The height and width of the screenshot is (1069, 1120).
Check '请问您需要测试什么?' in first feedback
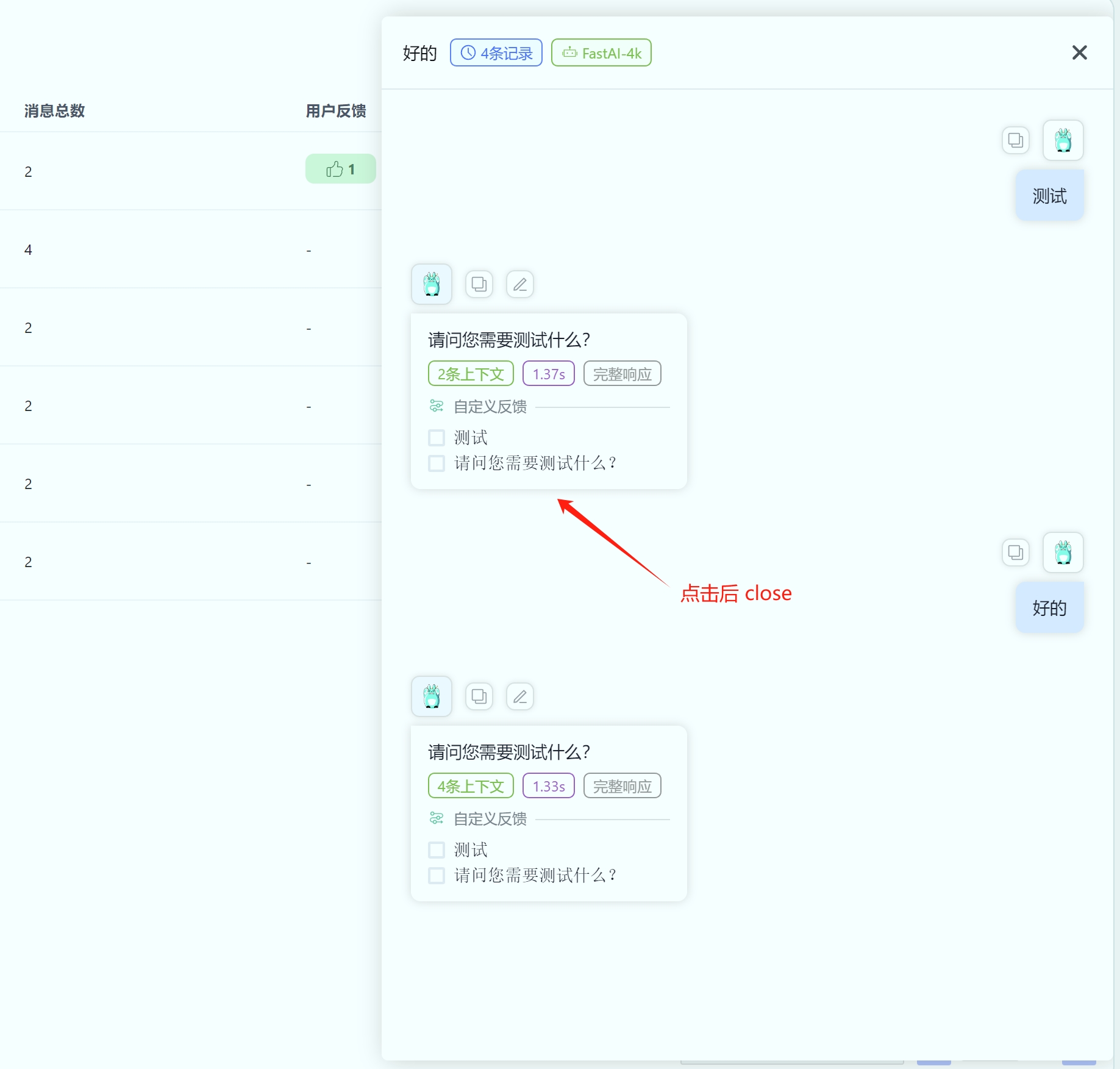437,463
